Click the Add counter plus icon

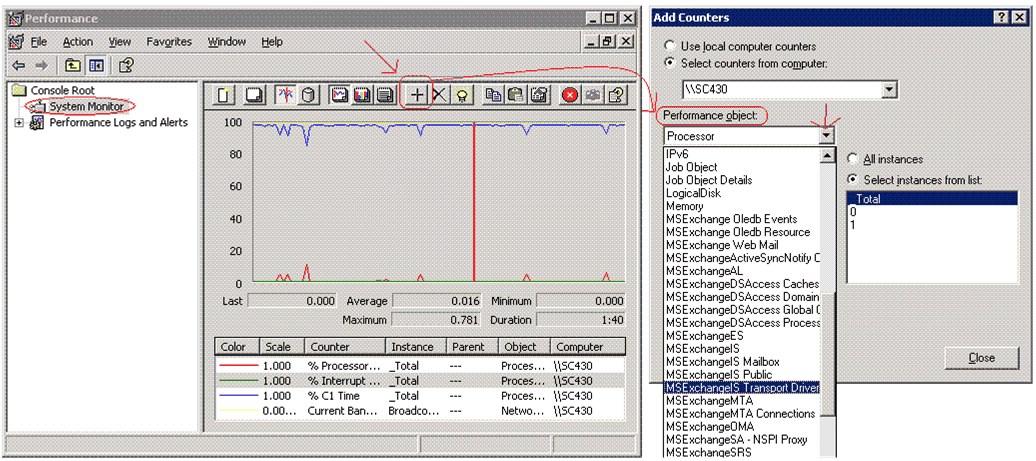418,95
